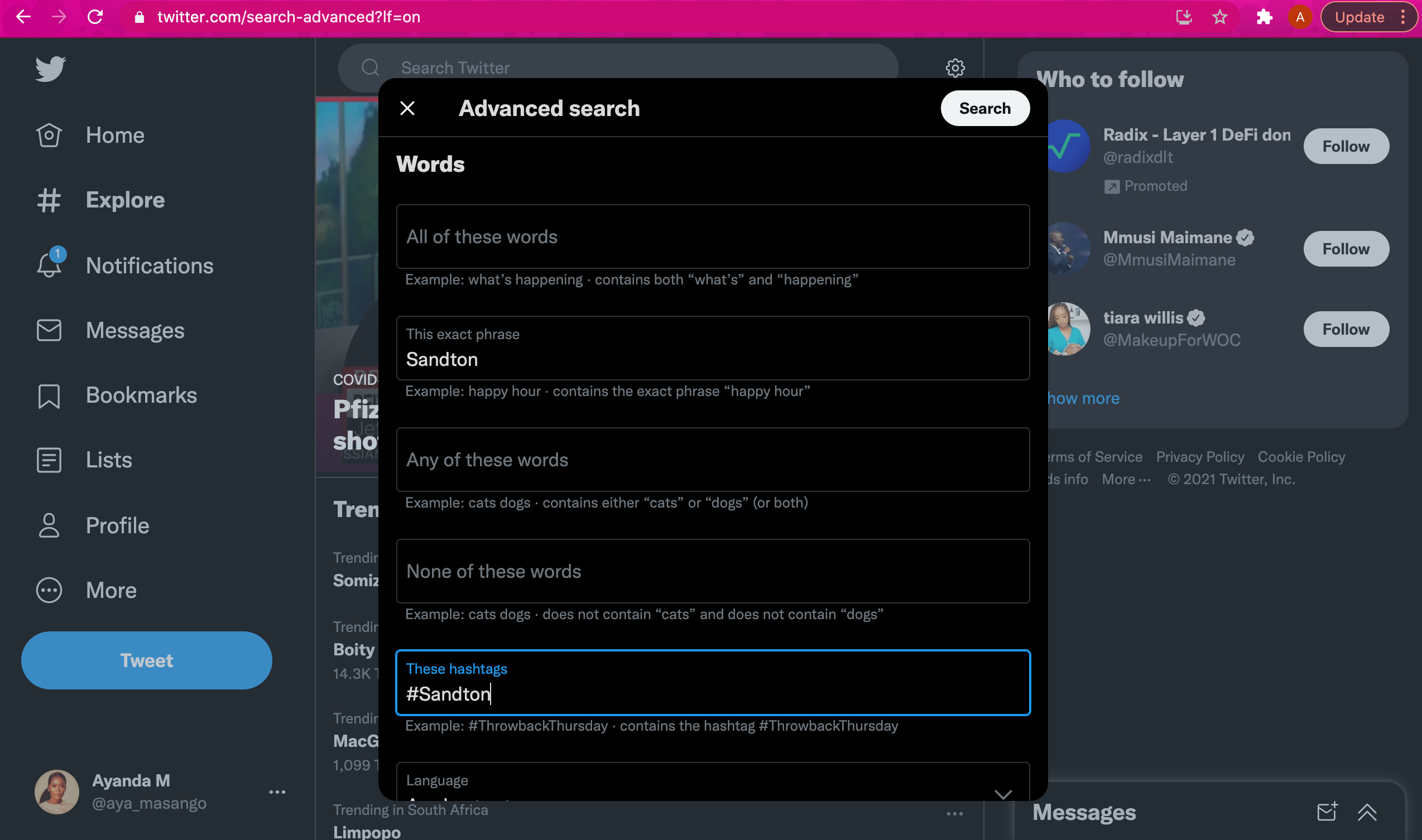
Task: Go back in the browser
Action: tap(23, 17)
